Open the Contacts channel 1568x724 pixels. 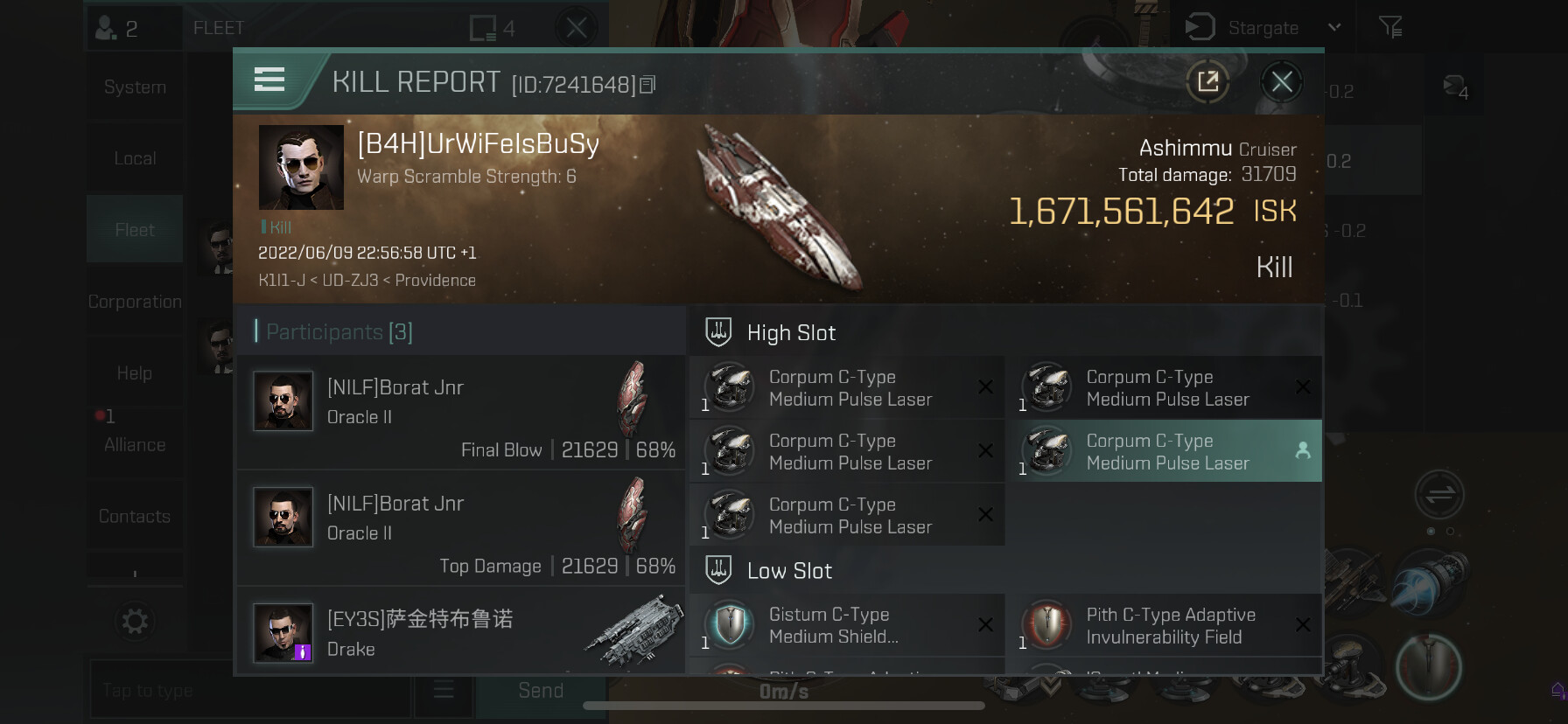(135, 516)
